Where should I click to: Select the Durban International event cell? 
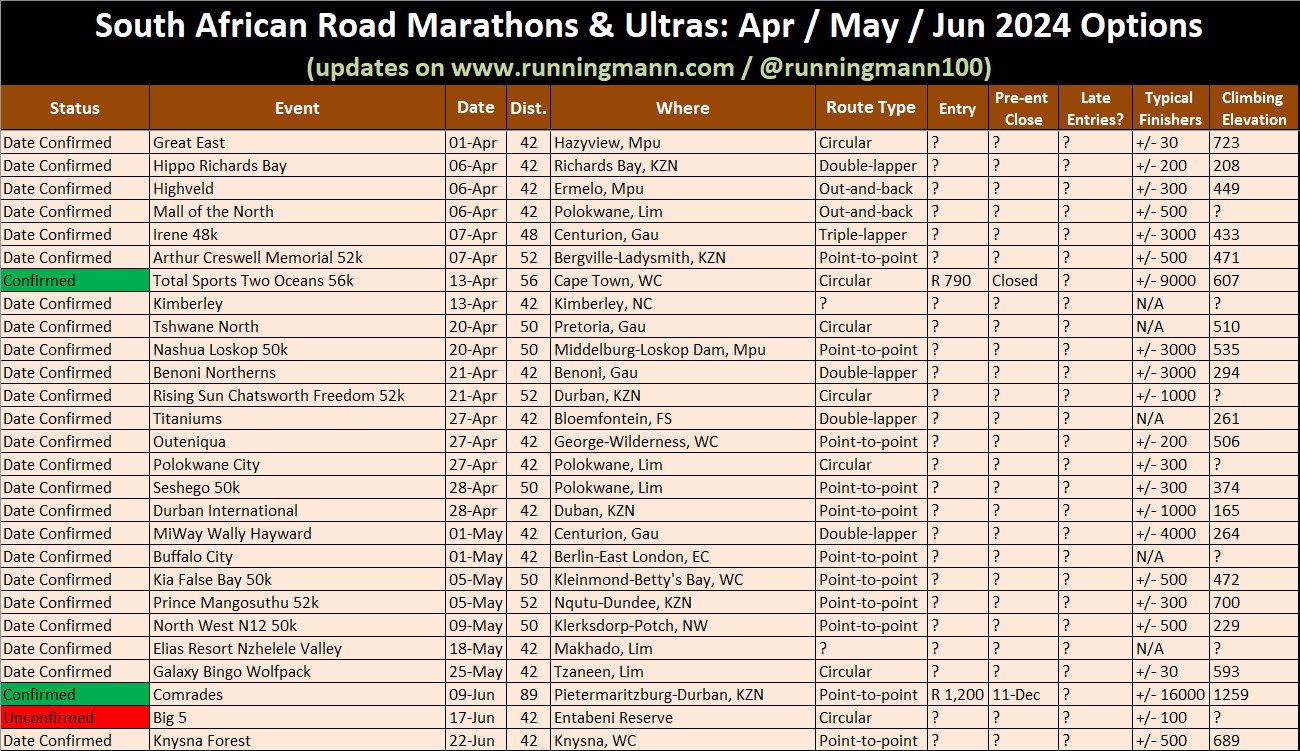pyautogui.click(x=297, y=511)
